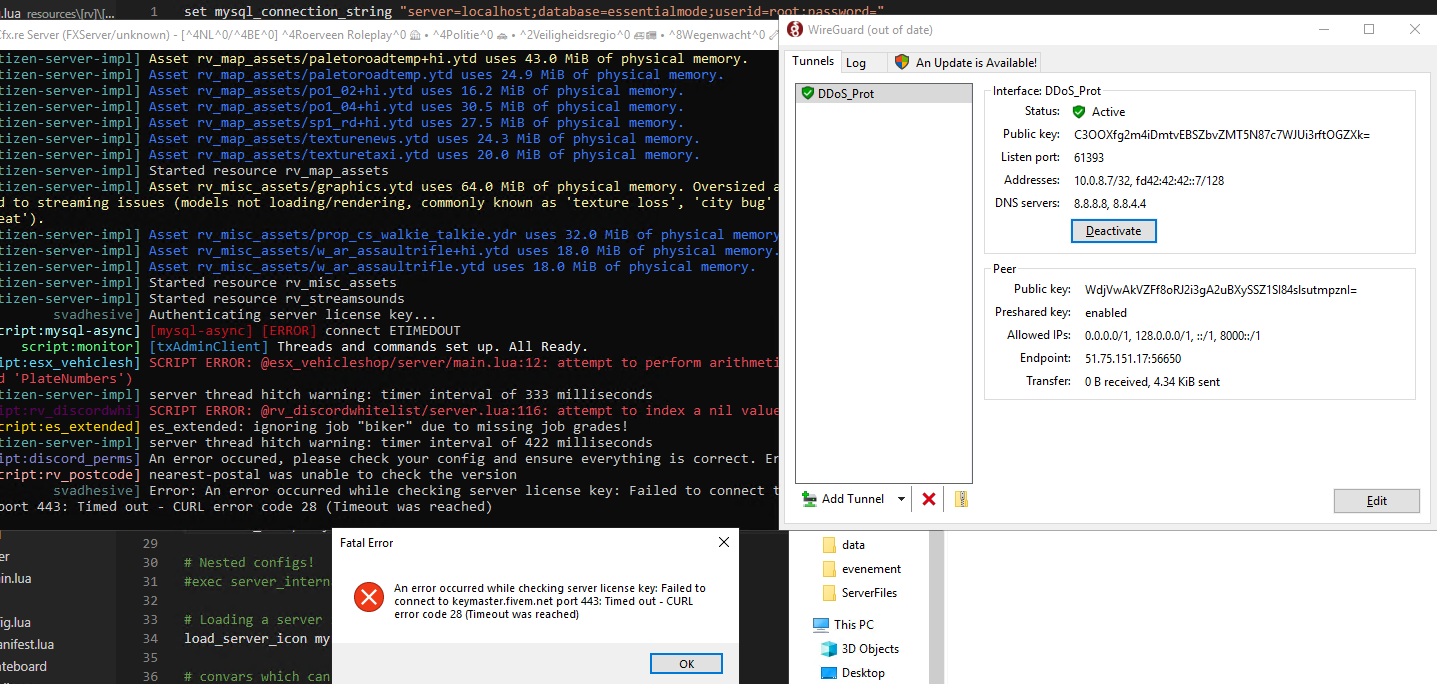Select the This PC computer icon
The height and width of the screenshot is (684, 1437).
pyautogui.click(x=820, y=625)
